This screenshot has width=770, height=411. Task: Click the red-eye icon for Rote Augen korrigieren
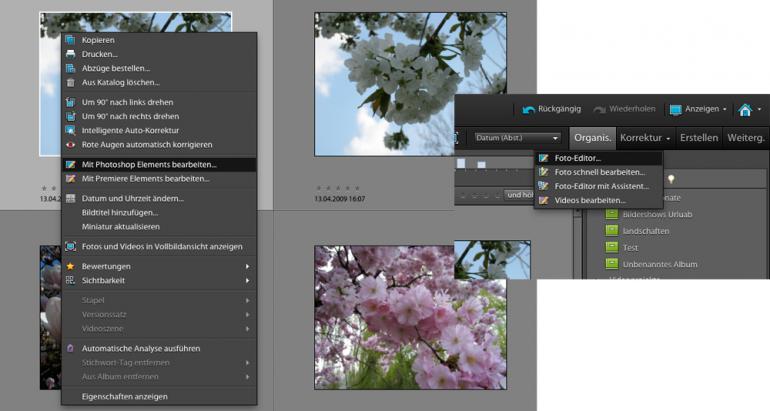70,144
